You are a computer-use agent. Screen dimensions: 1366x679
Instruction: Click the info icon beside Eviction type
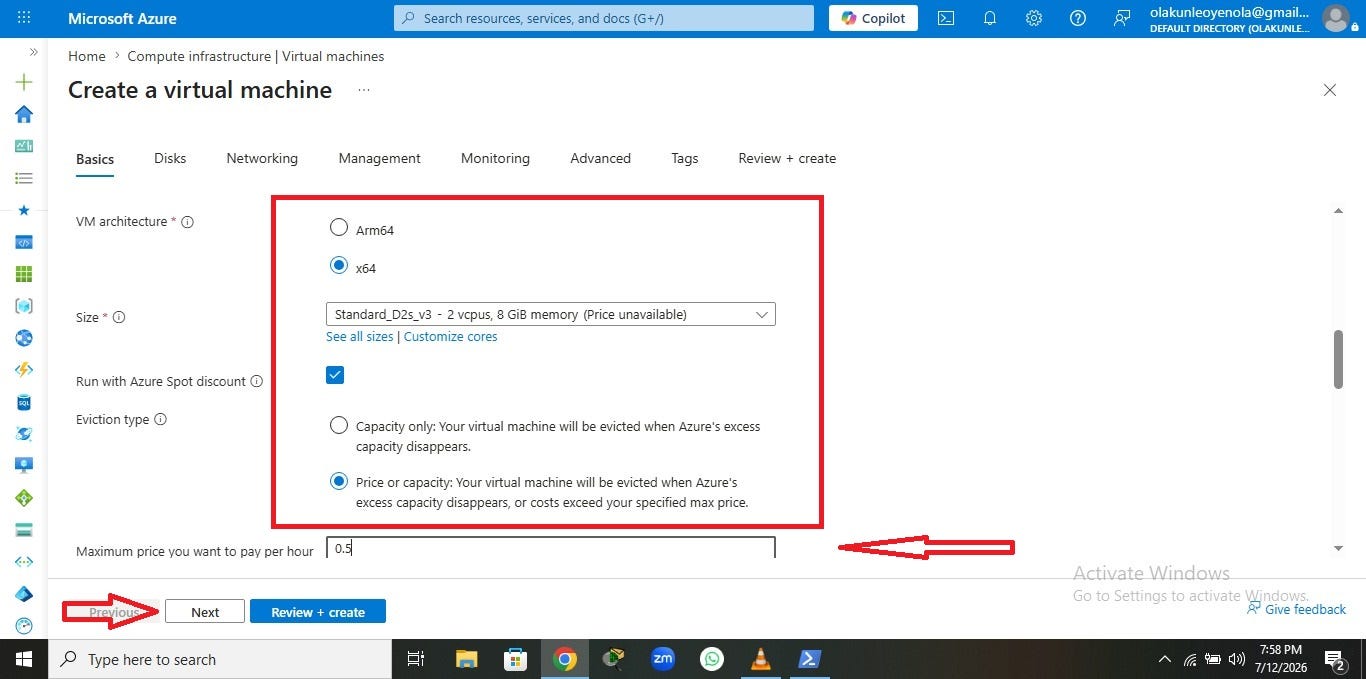point(160,419)
